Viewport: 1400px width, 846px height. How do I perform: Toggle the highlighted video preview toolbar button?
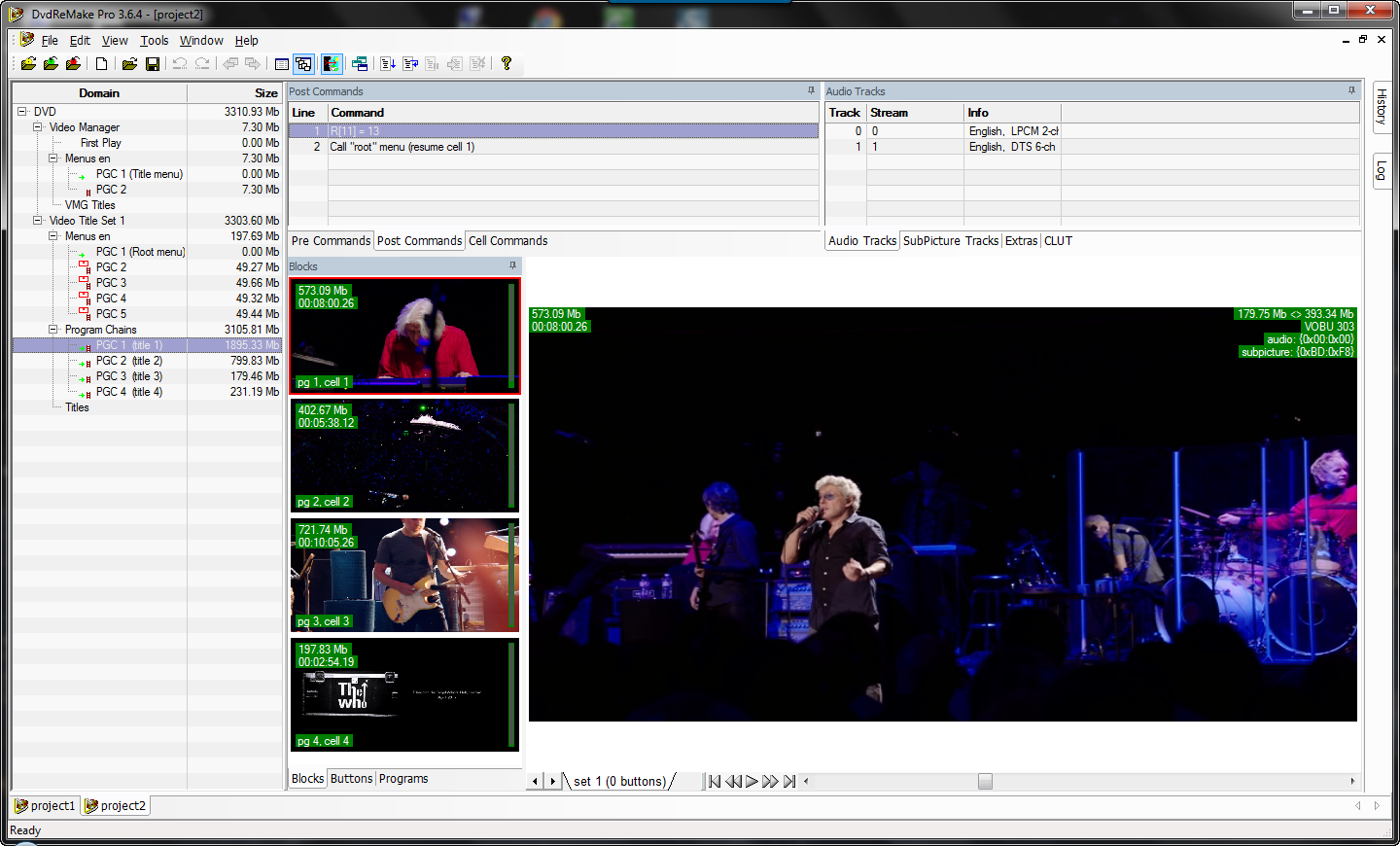tap(331, 64)
